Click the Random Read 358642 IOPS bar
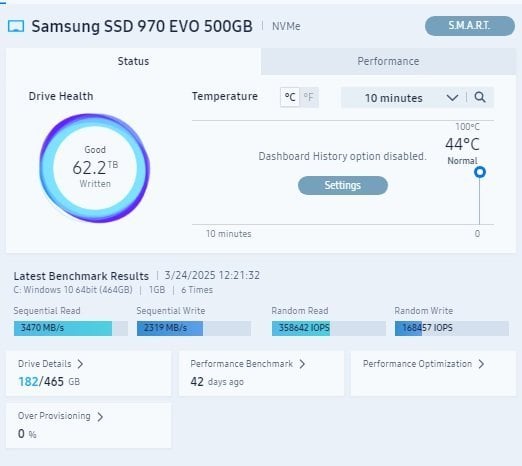 click(x=329, y=328)
